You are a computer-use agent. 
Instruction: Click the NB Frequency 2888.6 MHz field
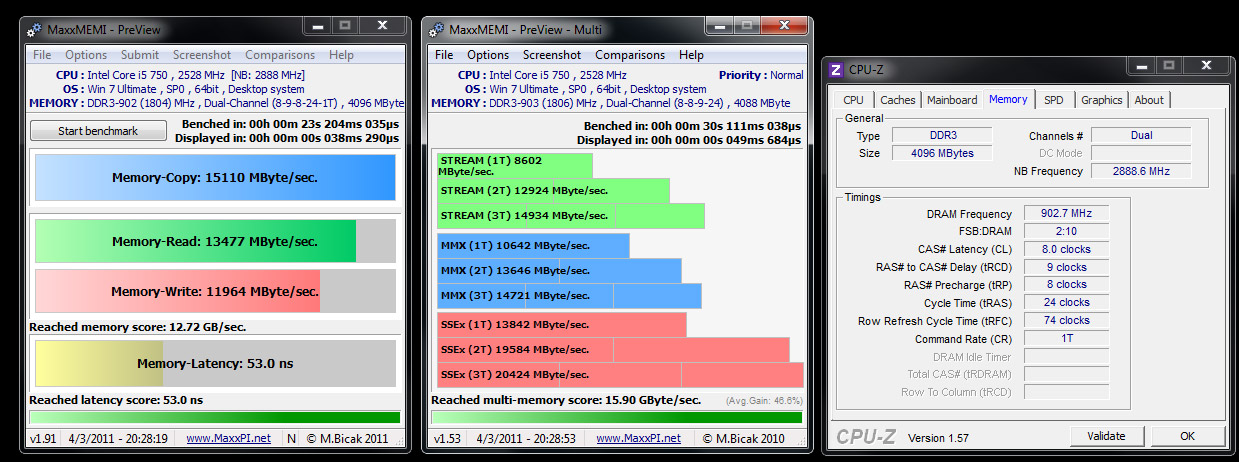(x=1141, y=171)
